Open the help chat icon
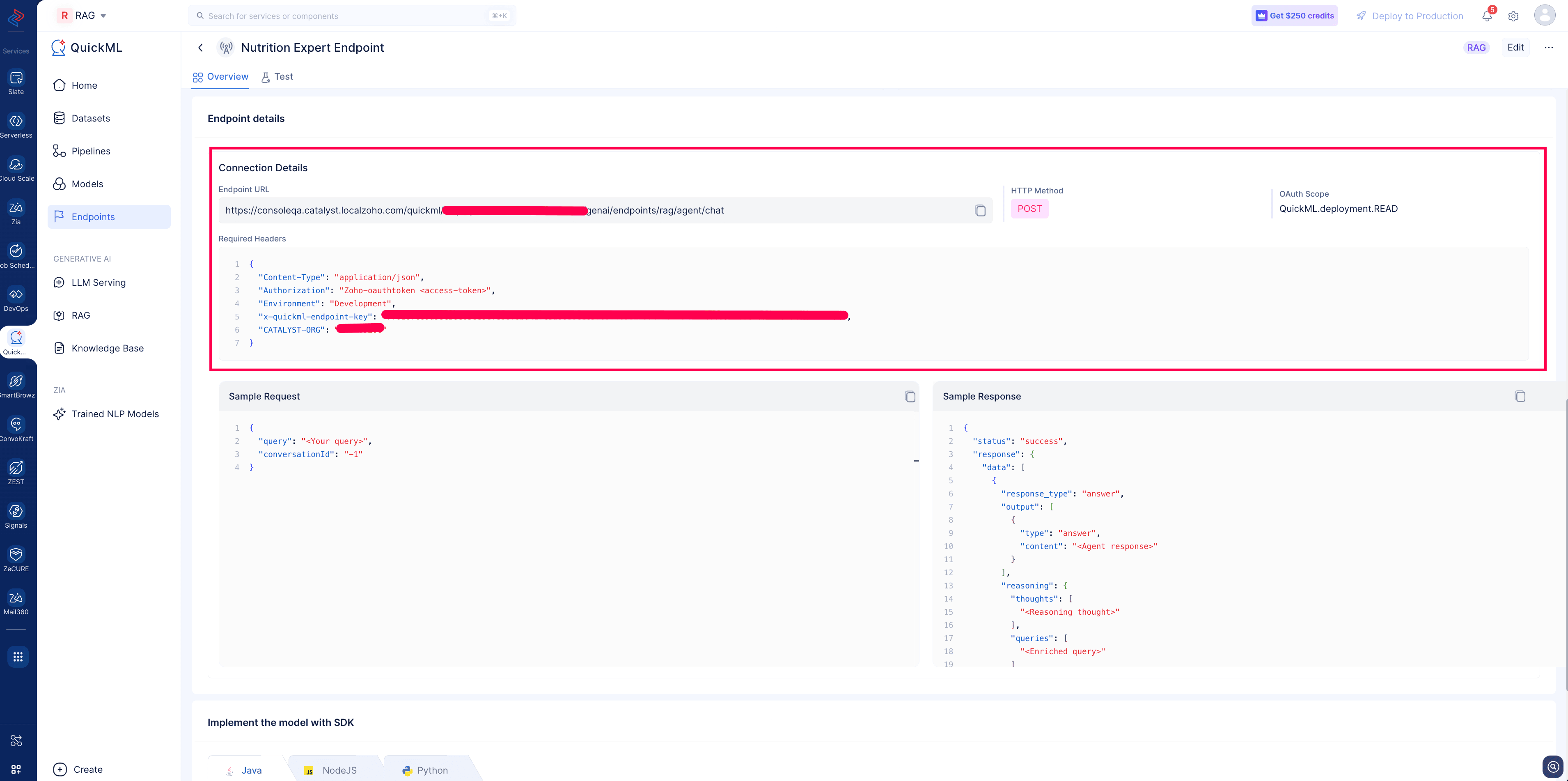Viewport: 1568px width, 781px height. tap(1553, 766)
